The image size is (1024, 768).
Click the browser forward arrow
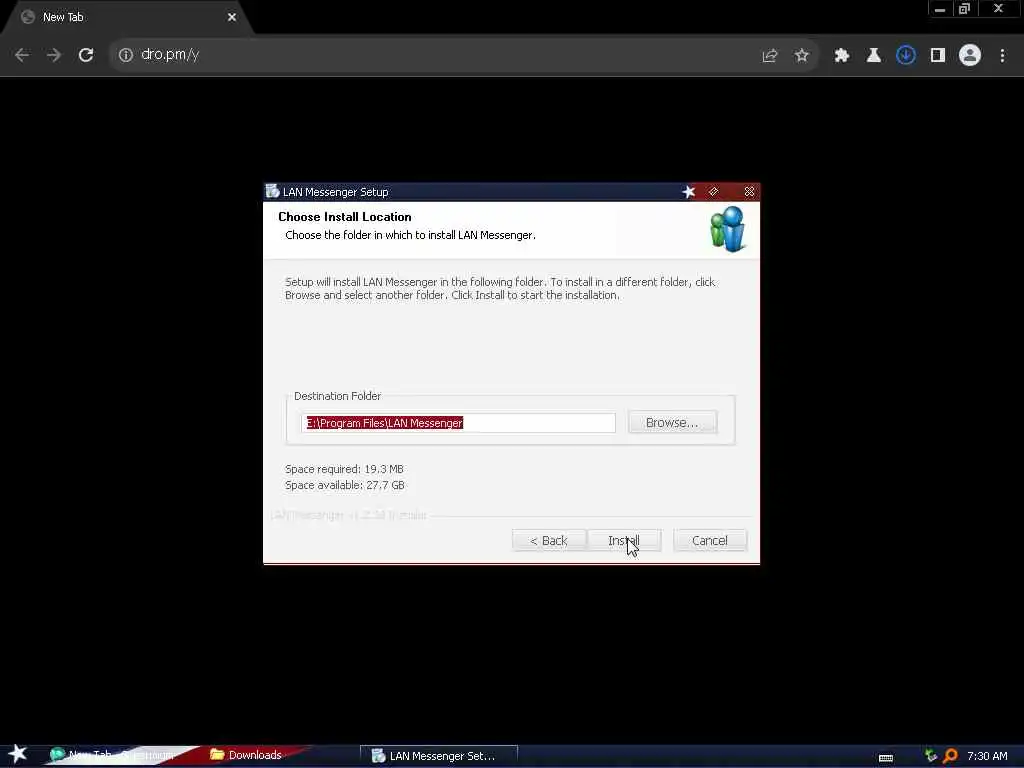click(54, 55)
